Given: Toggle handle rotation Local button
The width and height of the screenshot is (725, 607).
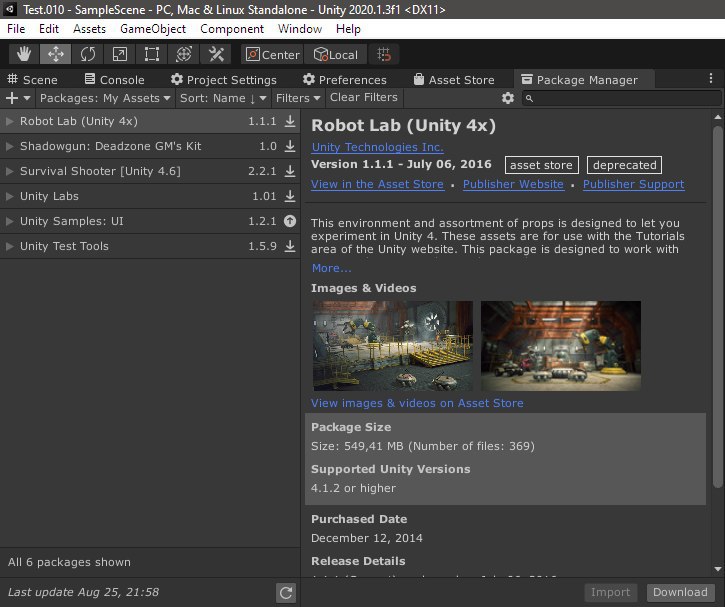Looking at the screenshot, I should [x=336, y=55].
